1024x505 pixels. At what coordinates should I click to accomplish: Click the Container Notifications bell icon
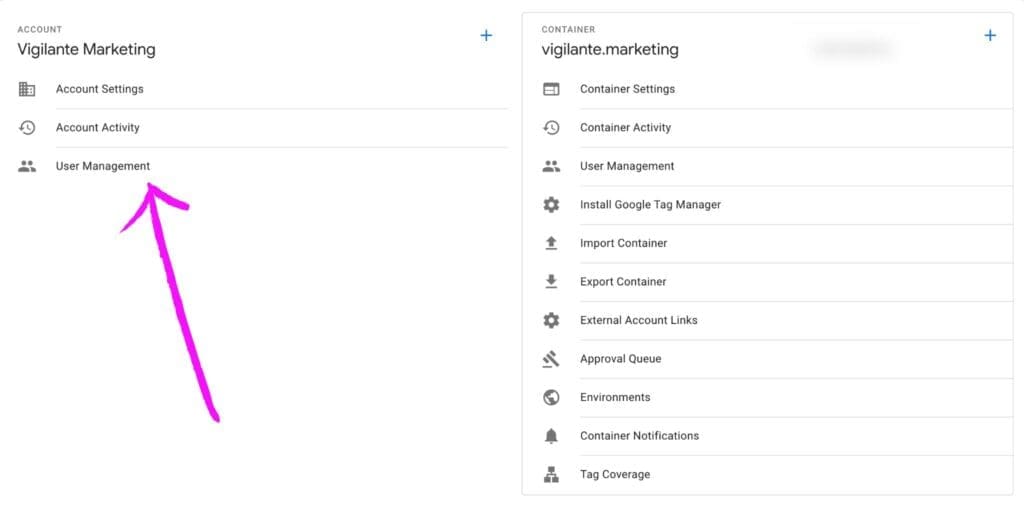(551, 436)
